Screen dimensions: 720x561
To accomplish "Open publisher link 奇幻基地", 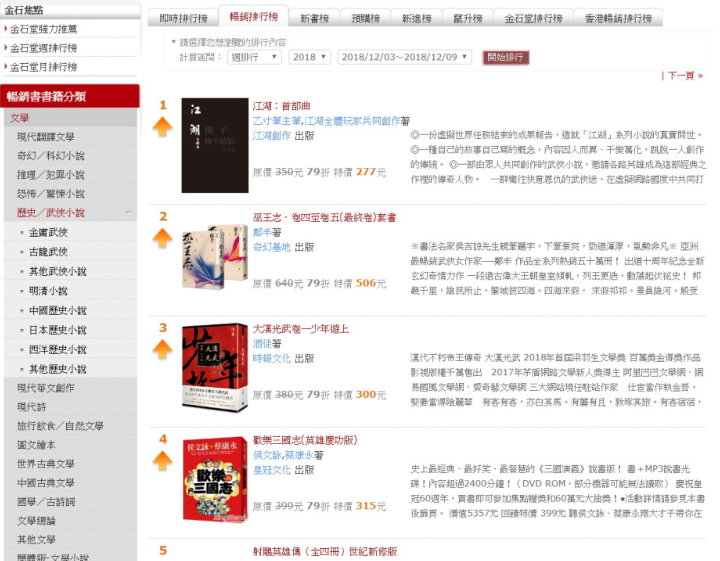I will pos(272,247).
